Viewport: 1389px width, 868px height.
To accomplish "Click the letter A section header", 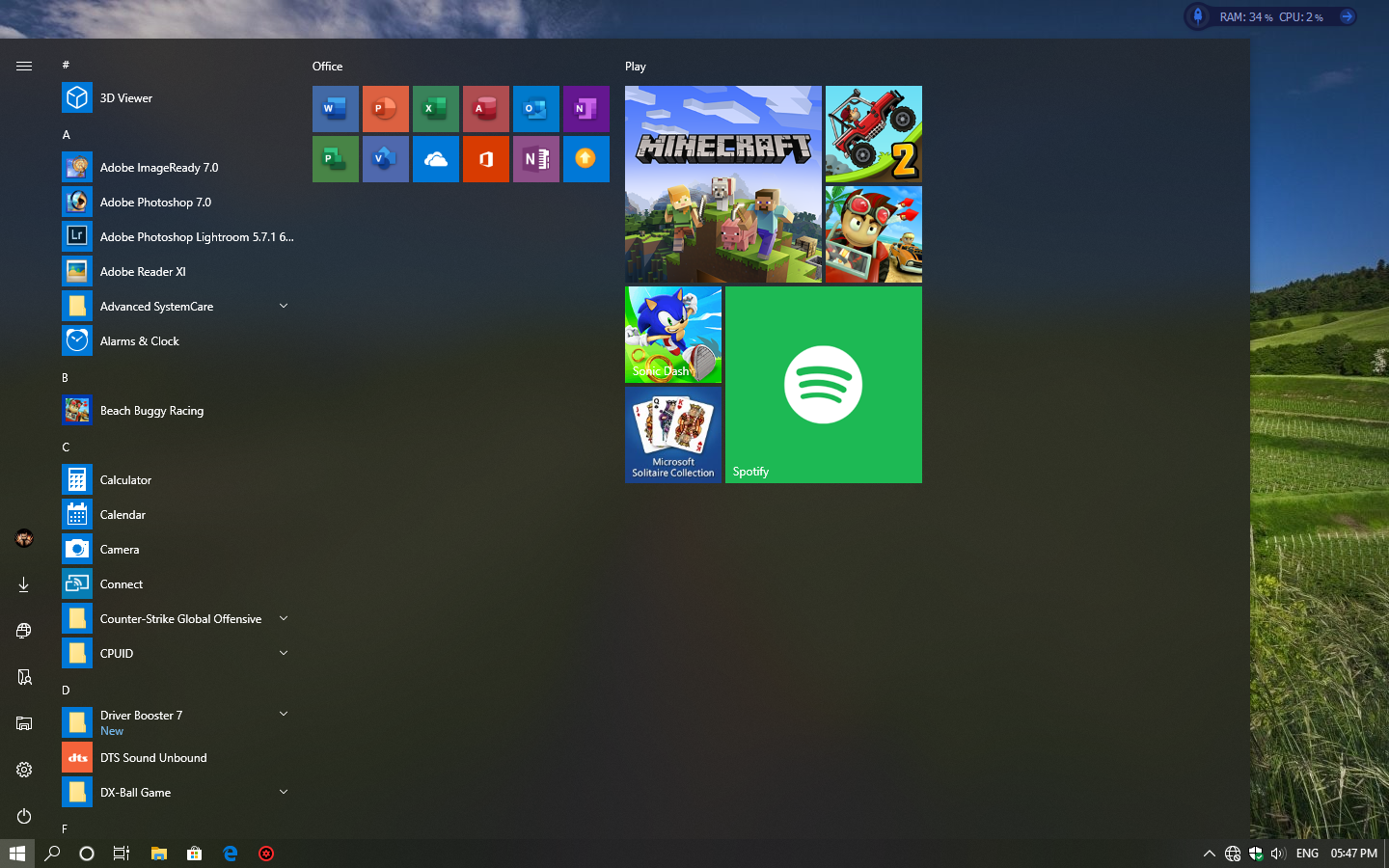I will click(x=66, y=135).
